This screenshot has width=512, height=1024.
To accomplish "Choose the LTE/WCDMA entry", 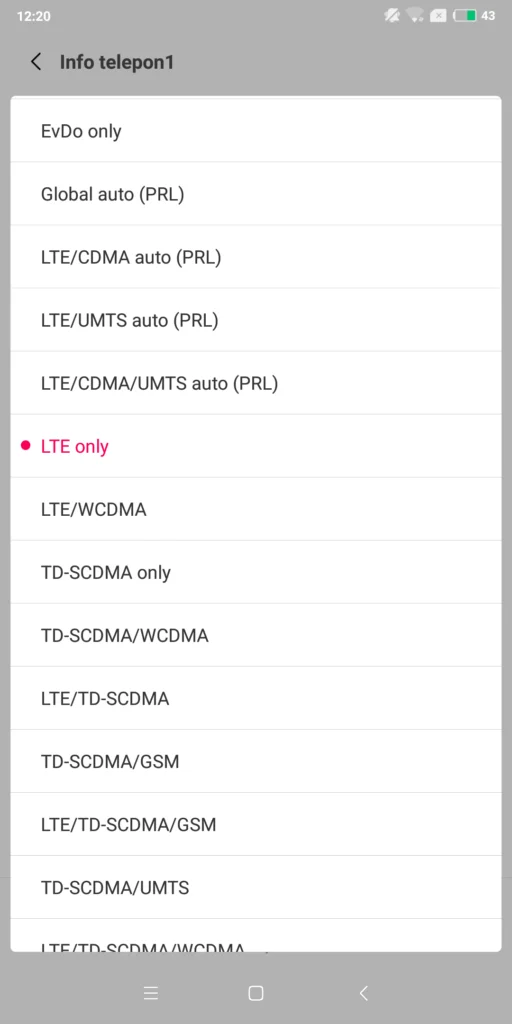I will [x=256, y=509].
